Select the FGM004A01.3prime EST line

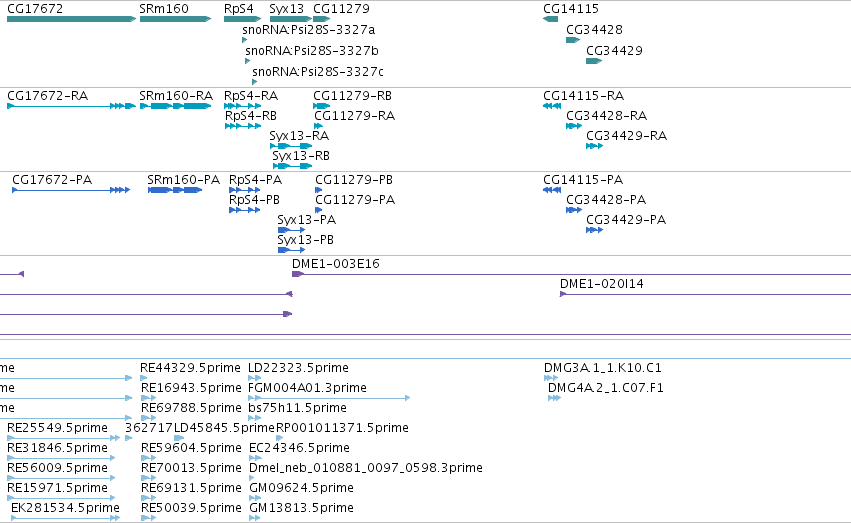pos(329,398)
